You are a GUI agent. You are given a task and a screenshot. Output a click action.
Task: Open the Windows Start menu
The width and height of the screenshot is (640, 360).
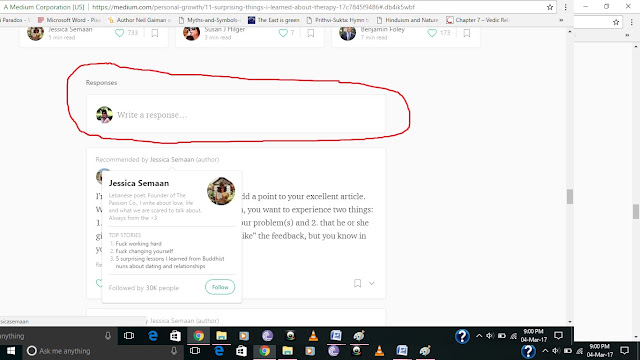pos(11,351)
